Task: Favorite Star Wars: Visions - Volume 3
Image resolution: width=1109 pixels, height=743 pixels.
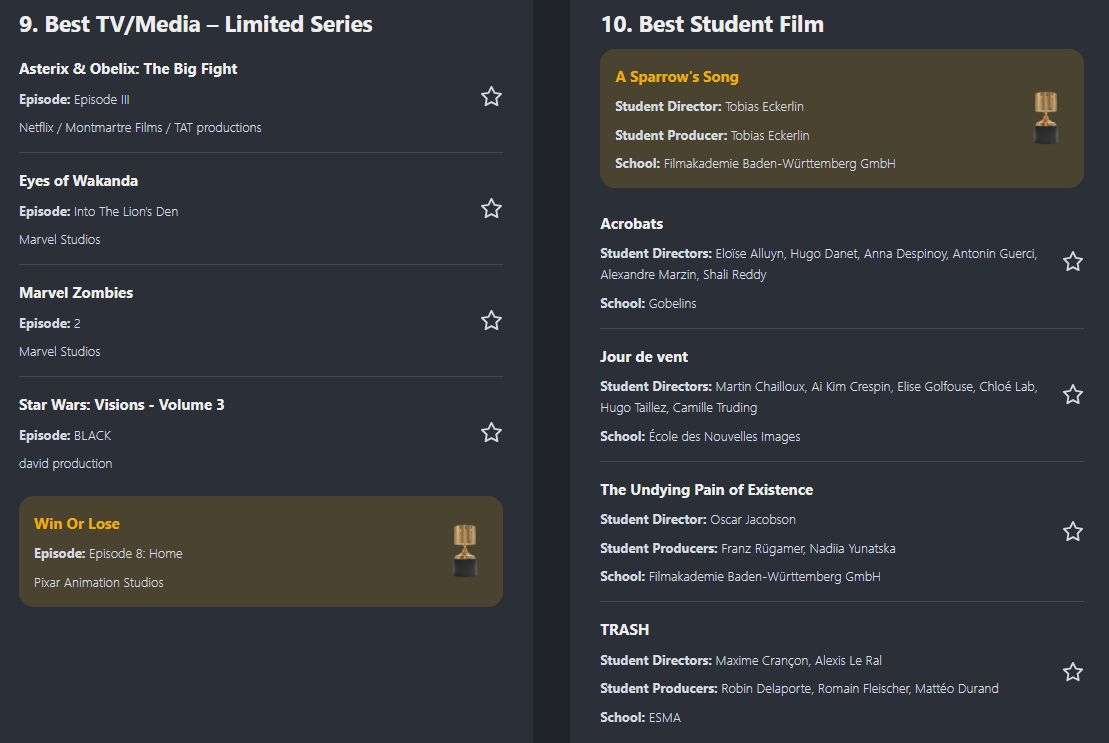Action: pyautogui.click(x=491, y=433)
